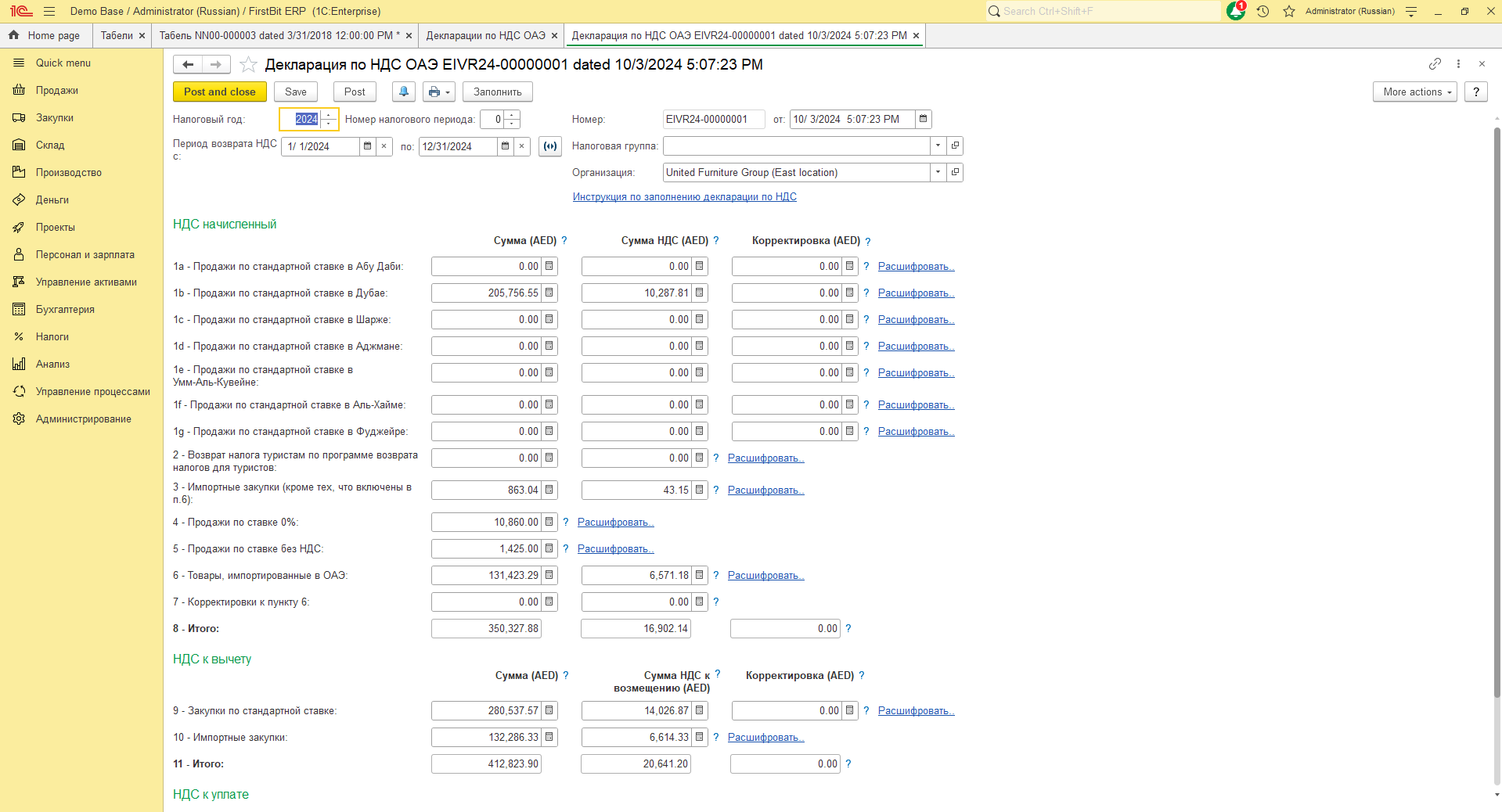The height and width of the screenshot is (812, 1502).
Task: Click the Номер field with EIVR24-00000001
Action: click(x=713, y=120)
